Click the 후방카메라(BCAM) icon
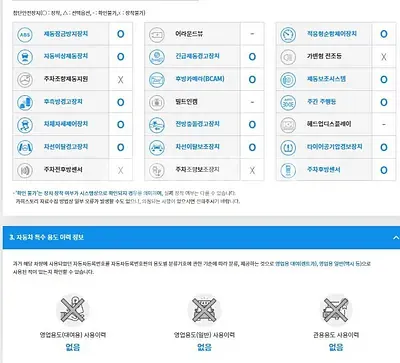The height and width of the screenshot is (363, 400). [157, 80]
